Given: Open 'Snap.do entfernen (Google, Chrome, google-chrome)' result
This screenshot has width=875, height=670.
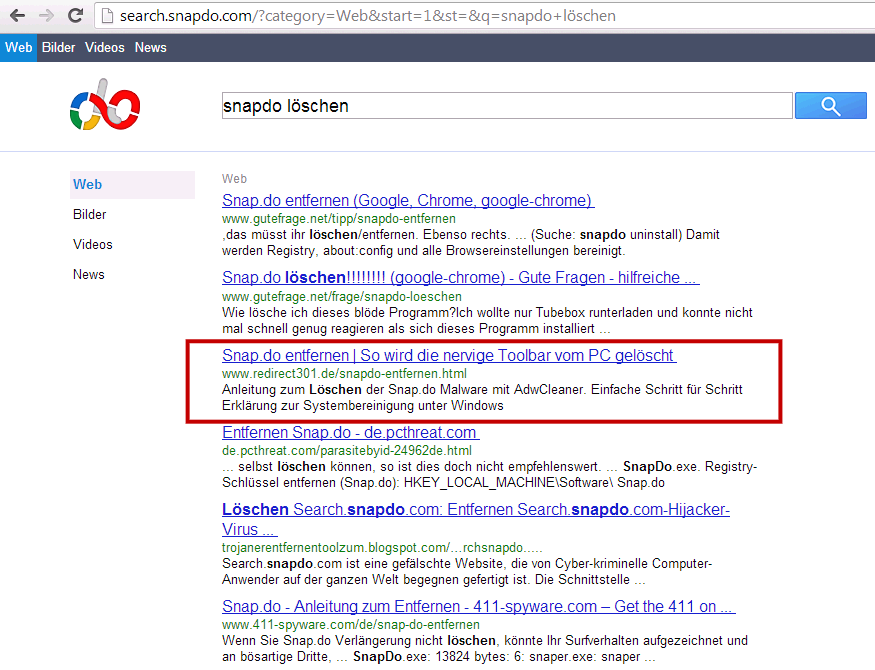Looking at the screenshot, I should [408, 200].
